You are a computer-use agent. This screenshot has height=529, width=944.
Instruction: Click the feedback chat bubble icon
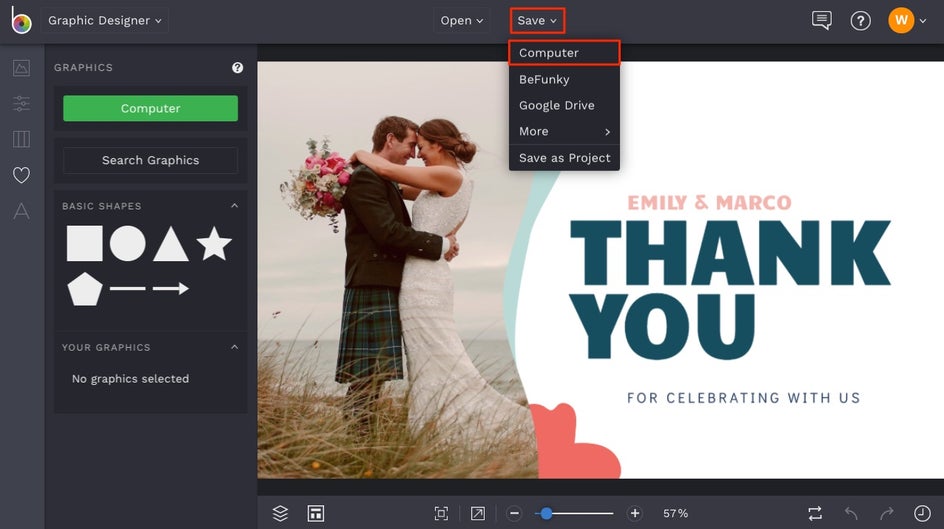tap(821, 20)
